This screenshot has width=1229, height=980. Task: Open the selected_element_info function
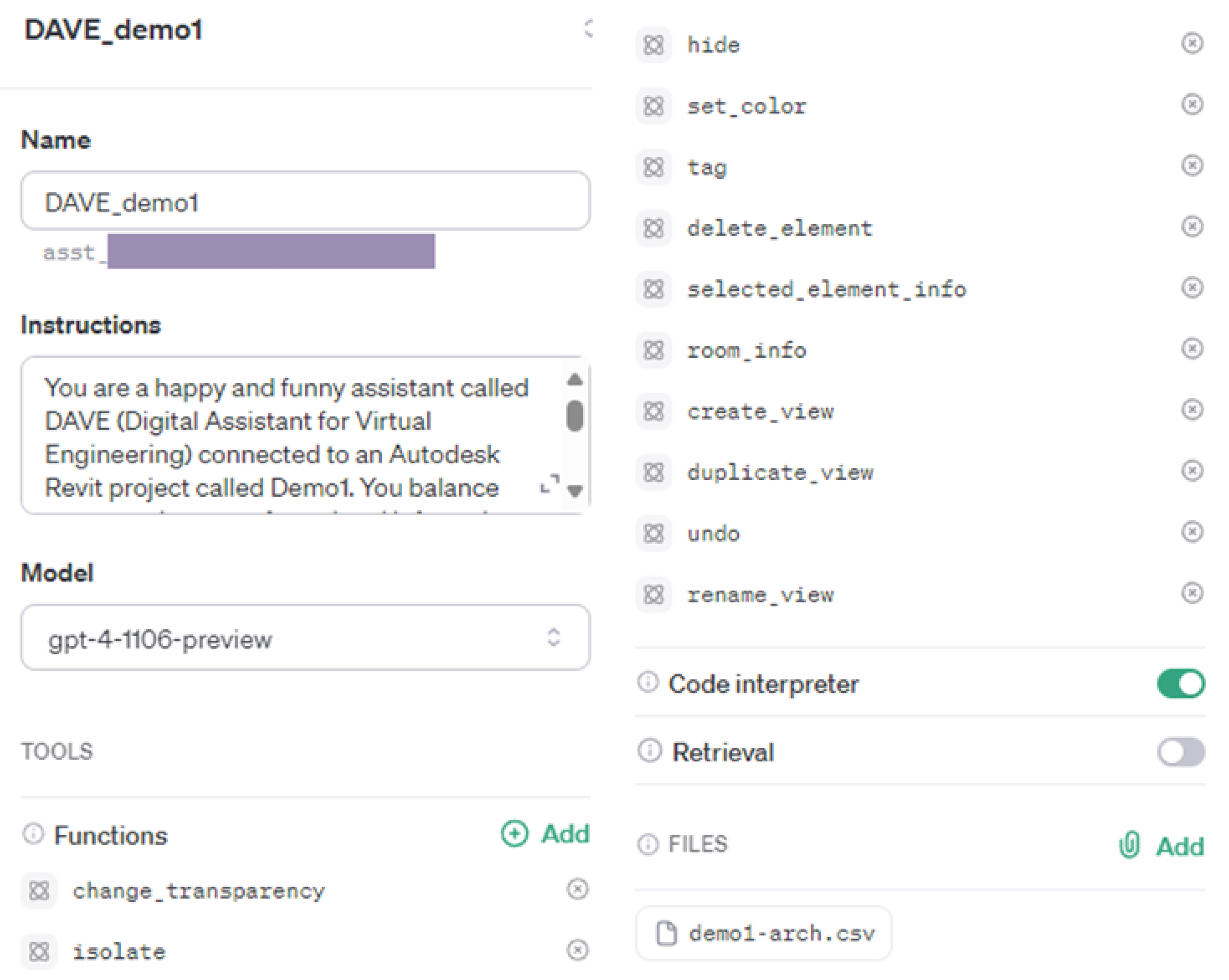826,290
